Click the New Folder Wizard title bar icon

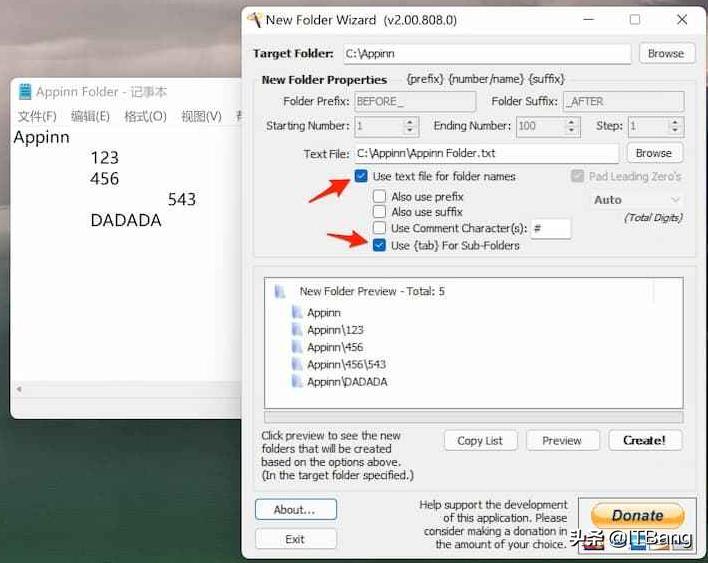(255, 20)
